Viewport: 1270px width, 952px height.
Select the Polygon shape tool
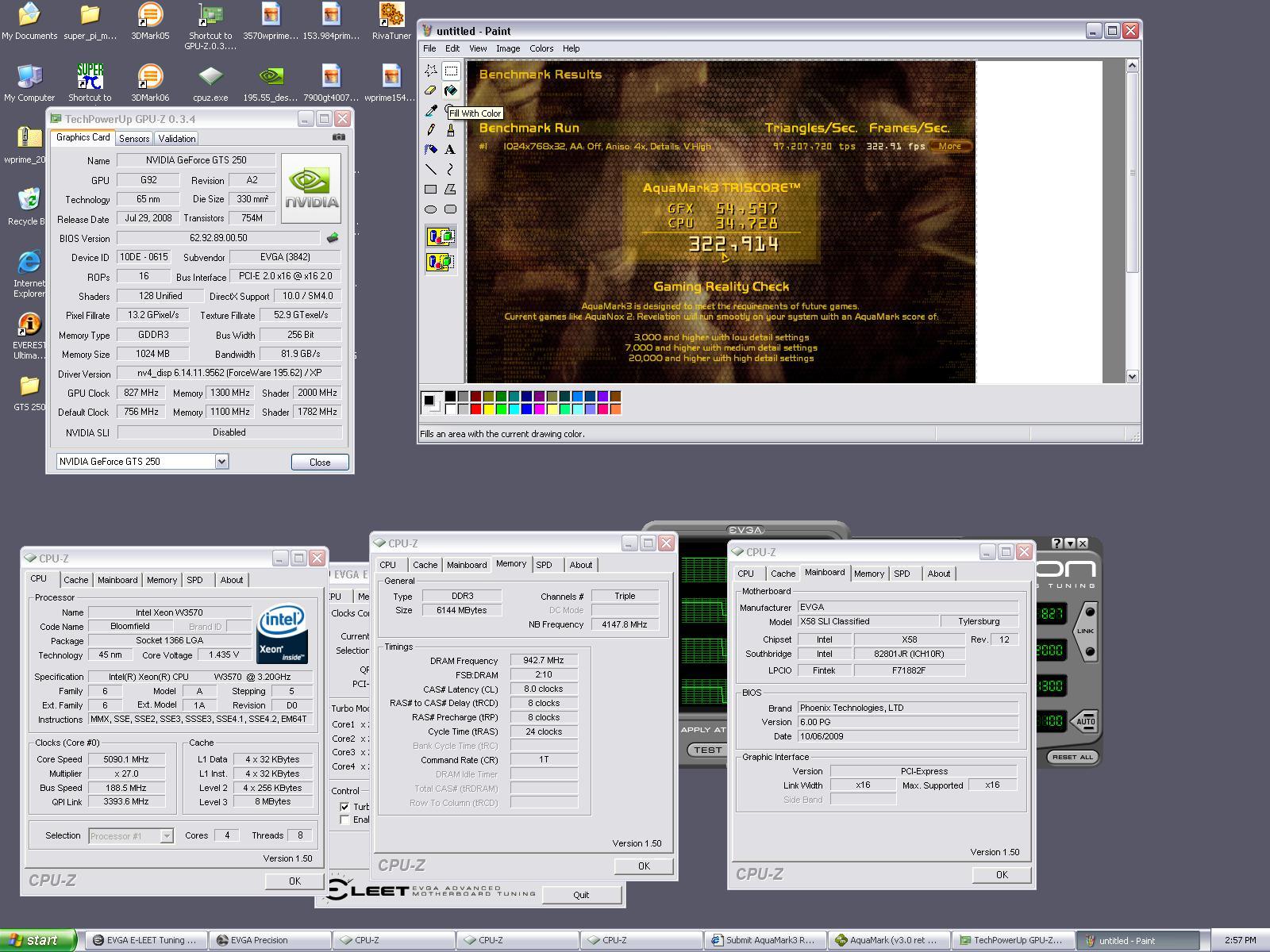tap(451, 190)
